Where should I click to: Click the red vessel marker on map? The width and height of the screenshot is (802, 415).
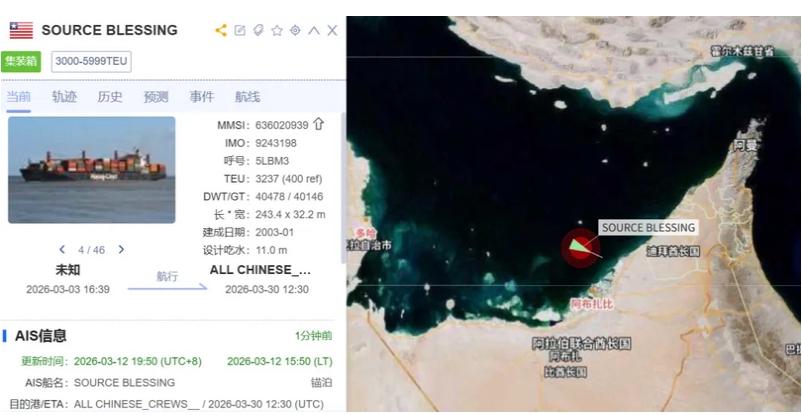[x=581, y=248]
